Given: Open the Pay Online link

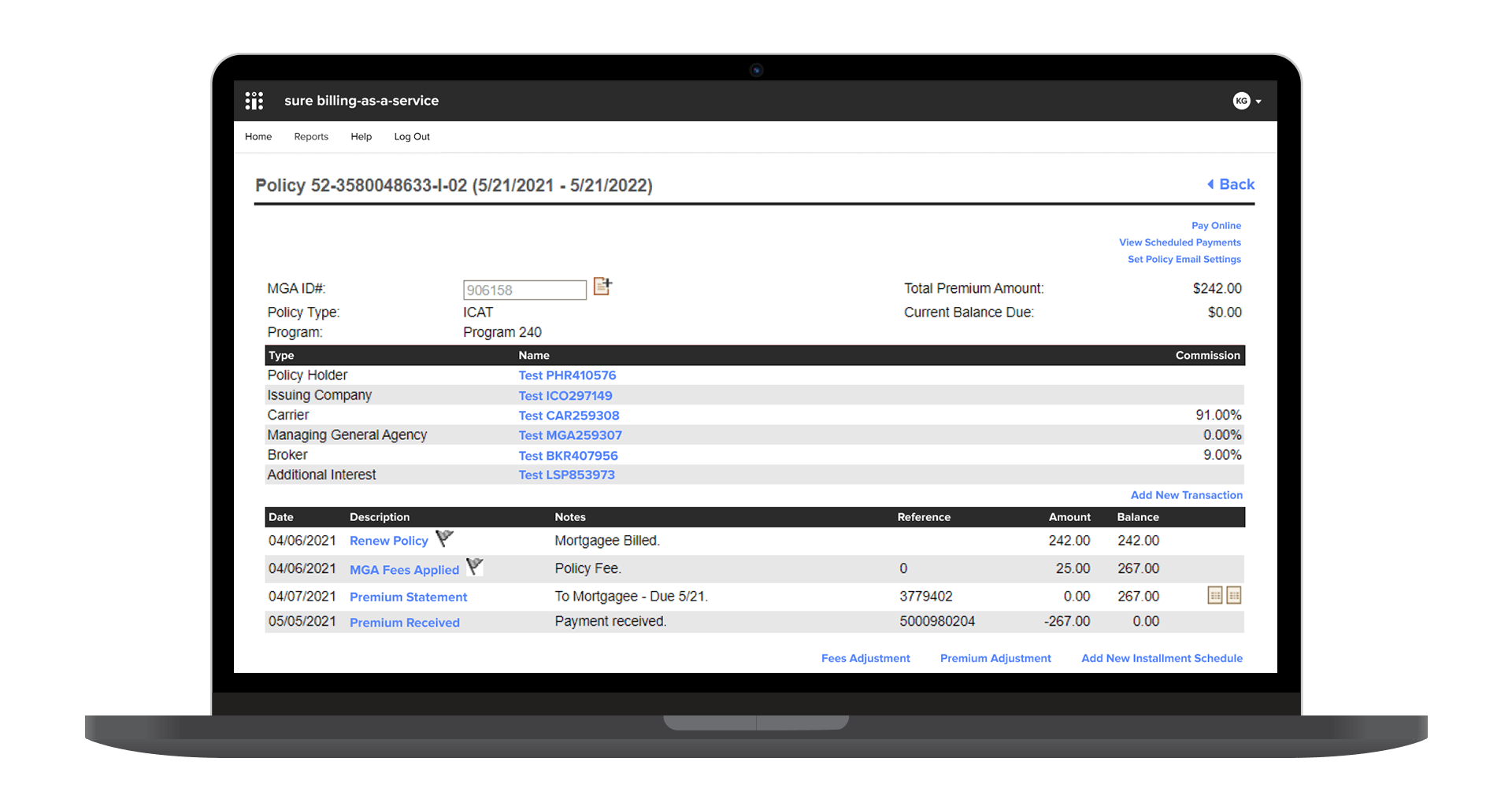Looking at the screenshot, I should [x=1216, y=226].
